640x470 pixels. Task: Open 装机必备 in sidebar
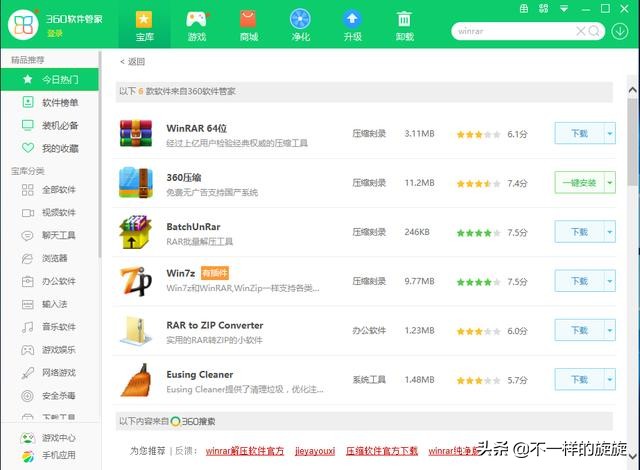pos(49,125)
